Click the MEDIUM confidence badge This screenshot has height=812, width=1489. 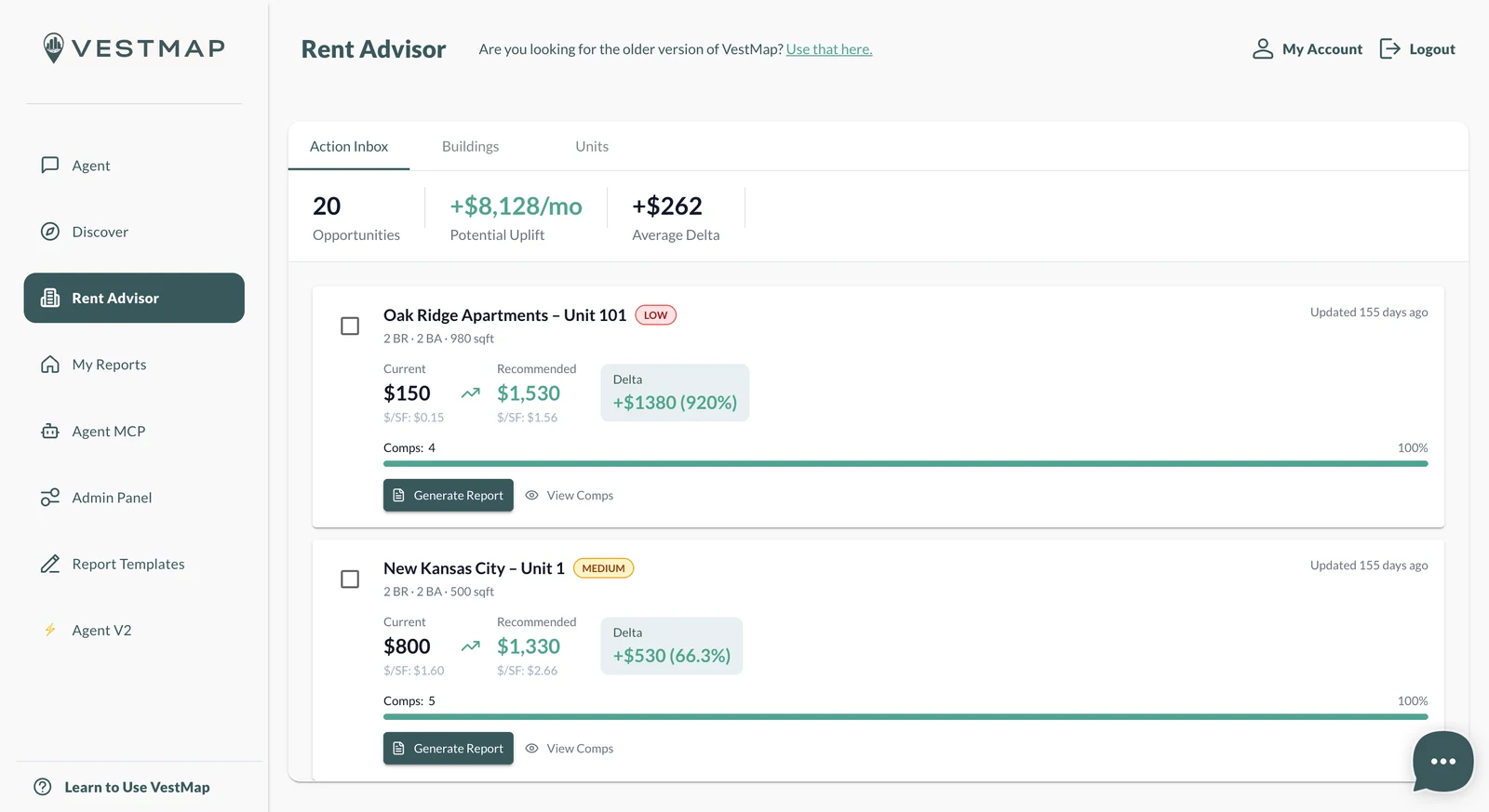point(603,567)
